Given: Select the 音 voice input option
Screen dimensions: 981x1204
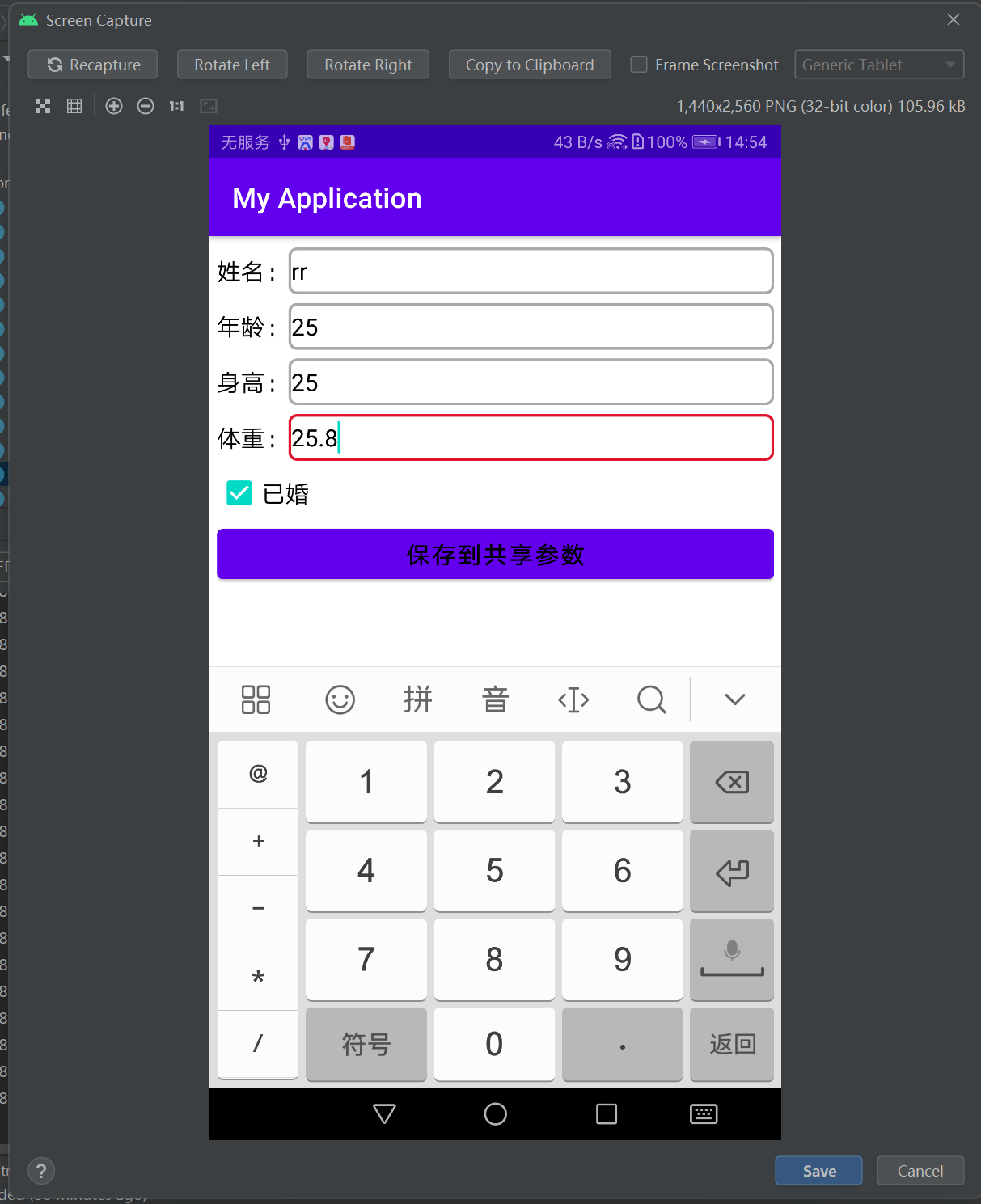Looking at the screenshot, I should 496,699.
